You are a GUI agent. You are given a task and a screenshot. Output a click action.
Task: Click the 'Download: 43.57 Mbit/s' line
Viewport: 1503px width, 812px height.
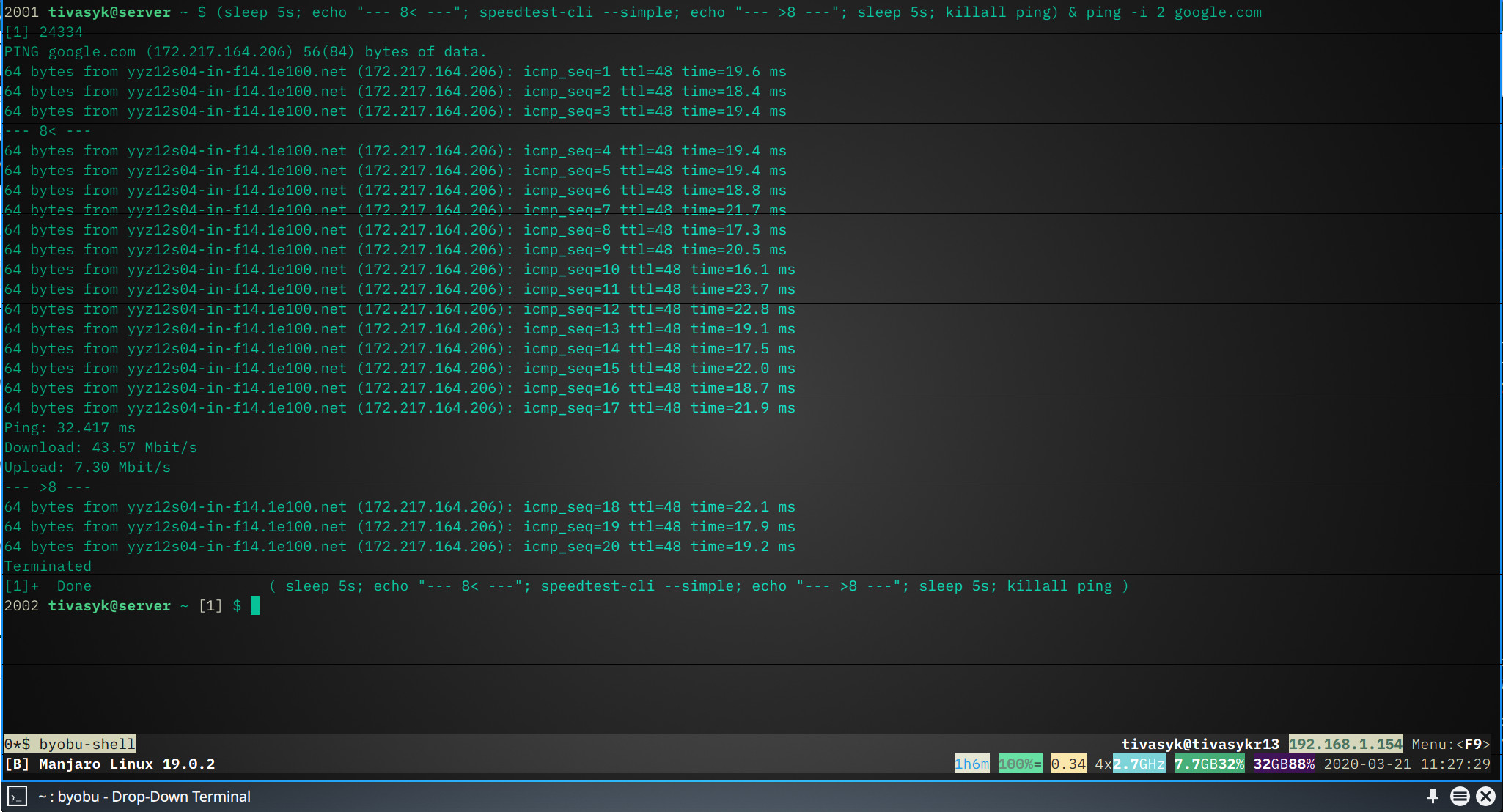tap(100, 447)
